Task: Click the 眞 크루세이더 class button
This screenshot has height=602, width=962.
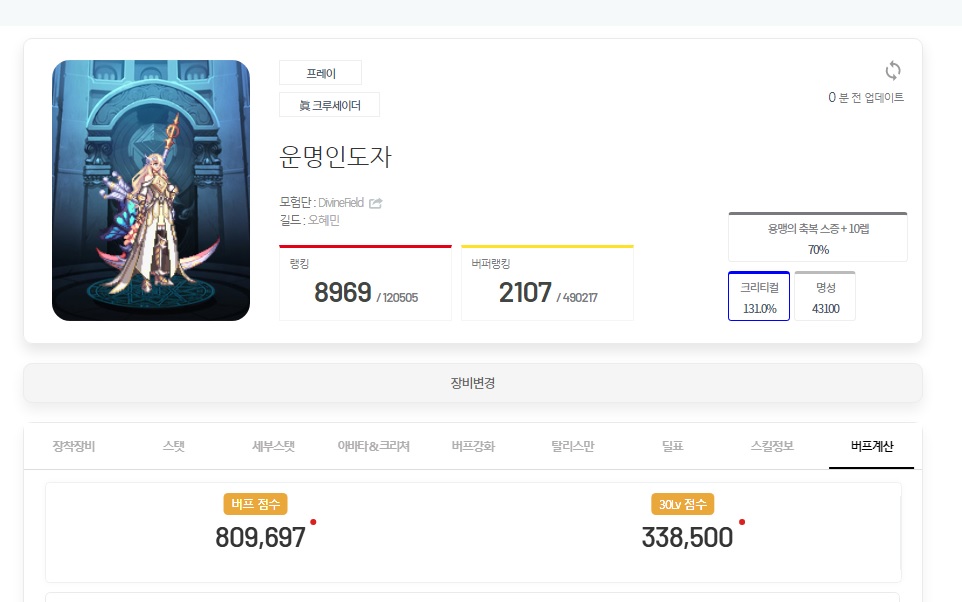Action: tap(329, 105)
